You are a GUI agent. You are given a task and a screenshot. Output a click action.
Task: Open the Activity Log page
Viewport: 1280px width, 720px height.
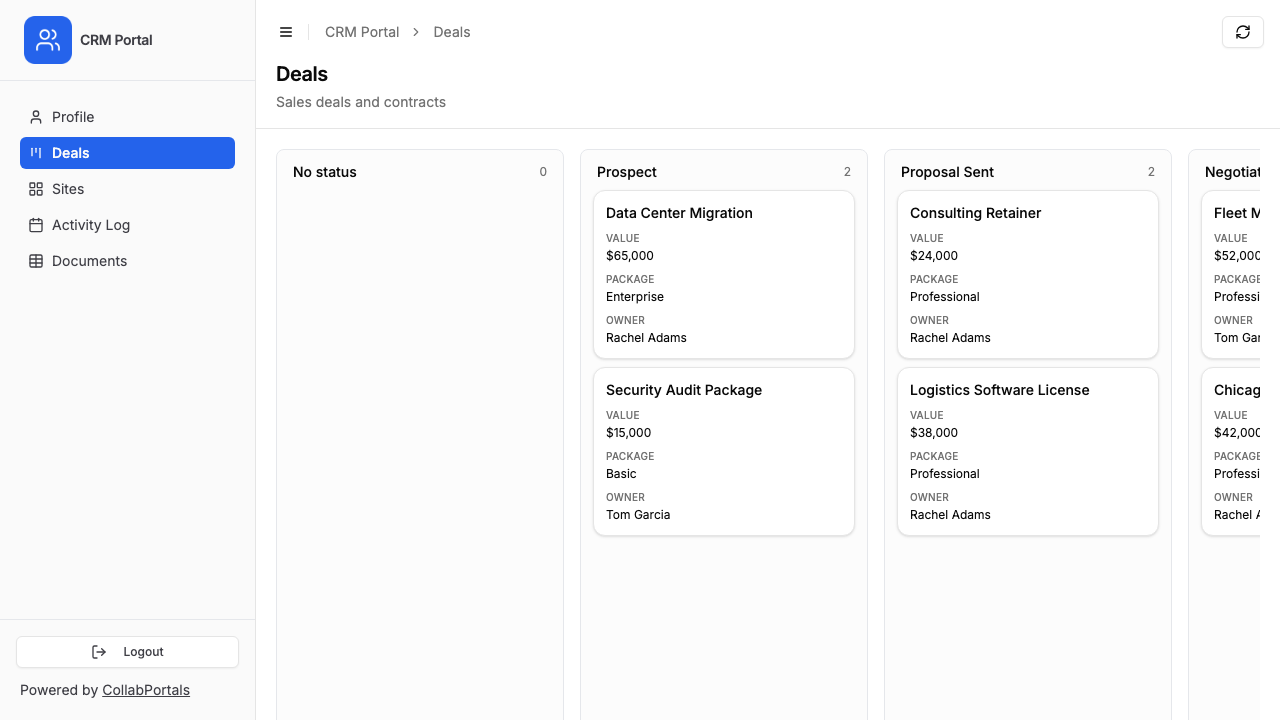[x=127, y=225]
